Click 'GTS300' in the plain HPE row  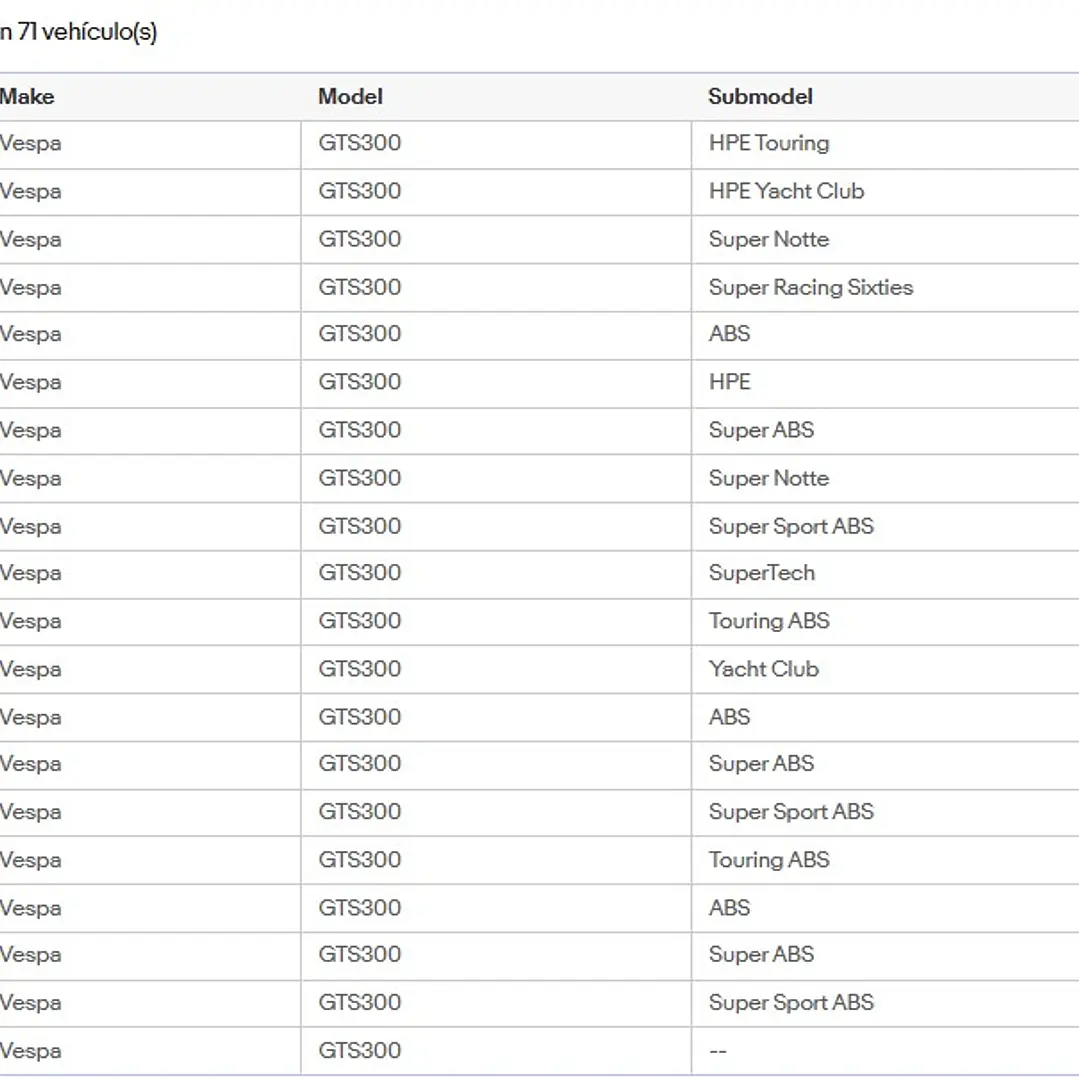[x=359, y=382]
